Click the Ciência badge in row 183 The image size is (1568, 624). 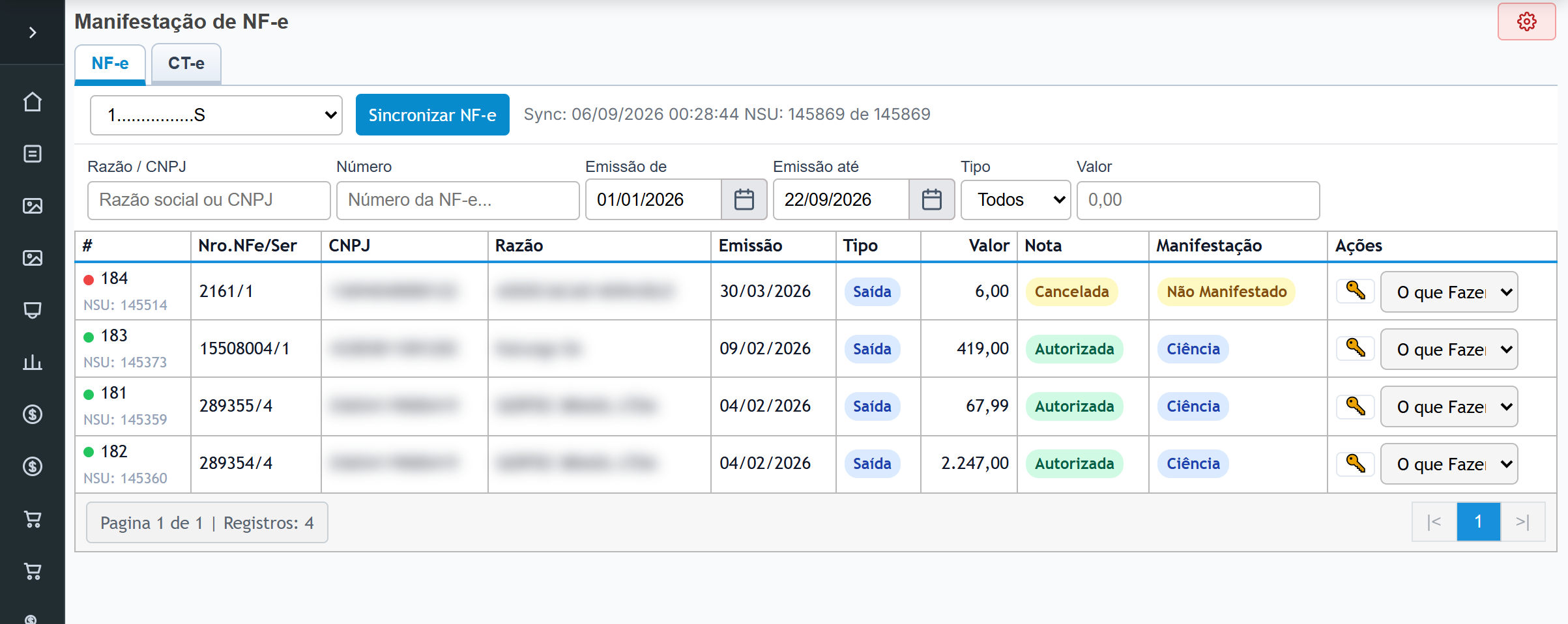pos(1193,349)
